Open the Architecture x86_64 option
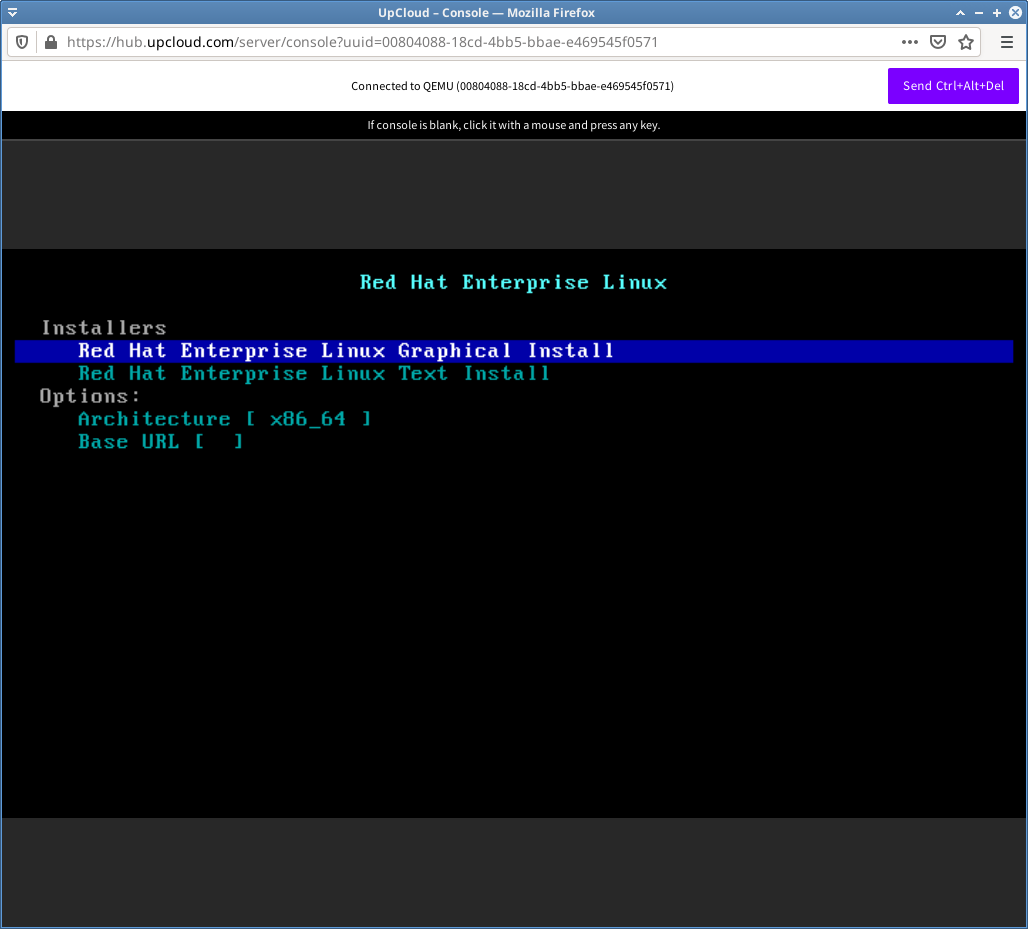This screenshot has width=1028, height=929. pyautogui.click(x=225, y=418)
